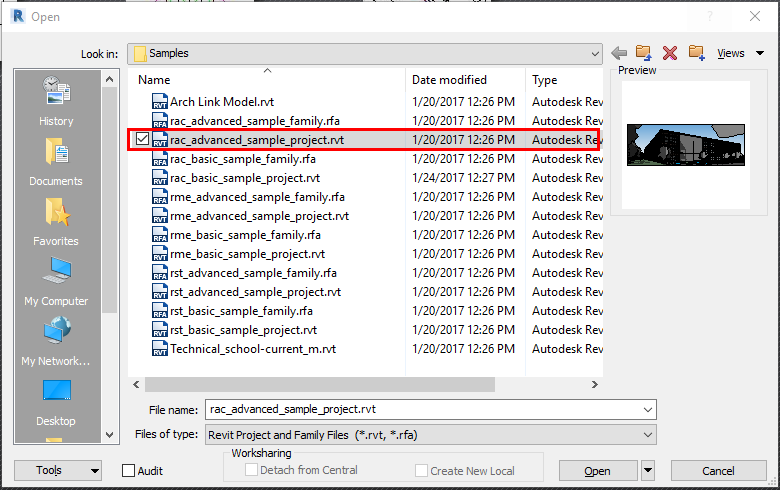
Task: Select rst_basic_sample_project.rvt file icon
Action: coord(160,329)
